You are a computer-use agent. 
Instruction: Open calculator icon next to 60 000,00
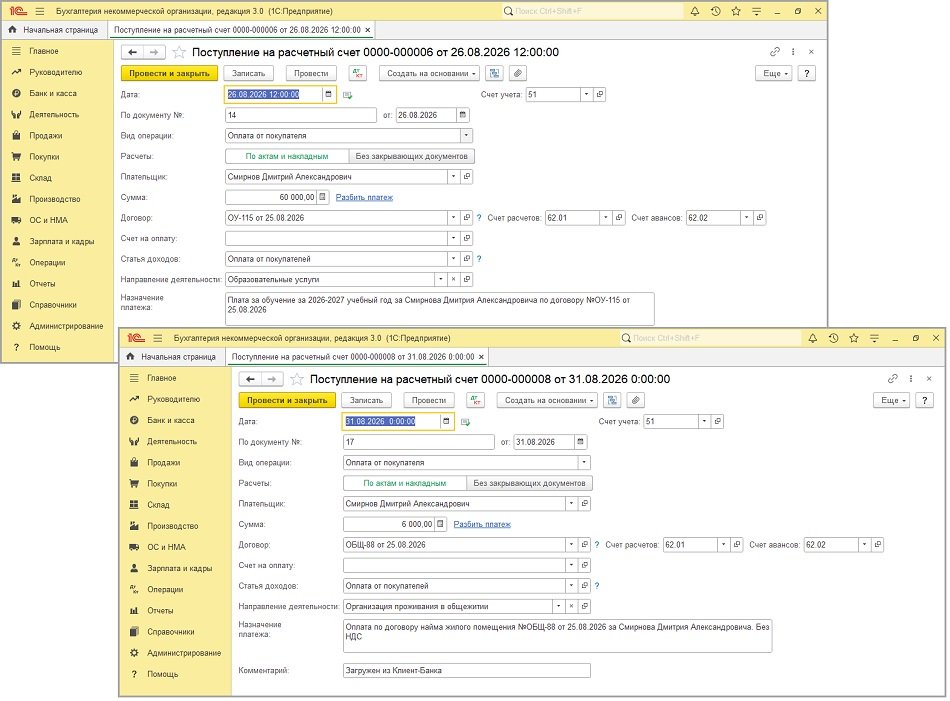322,197
